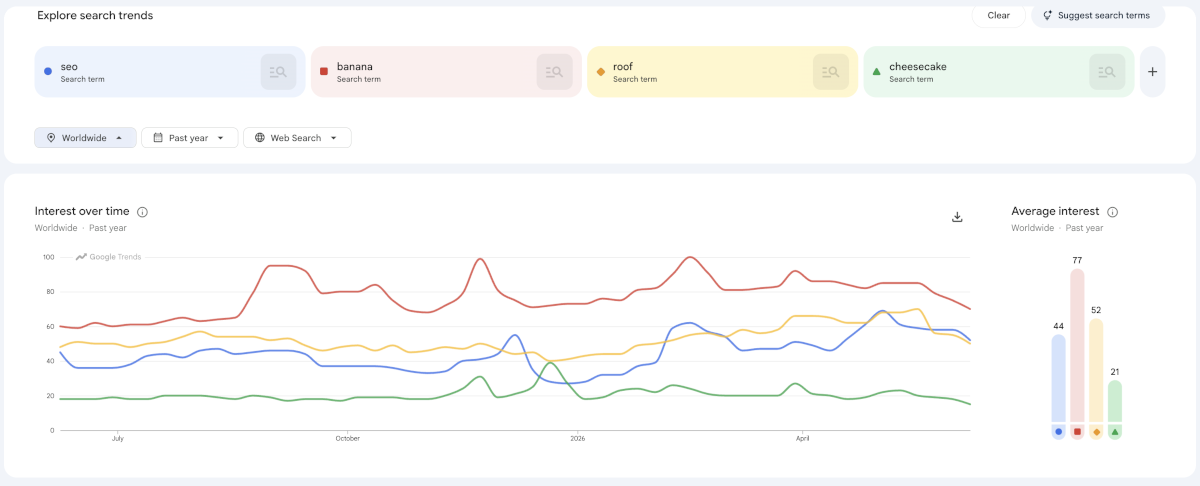Open search insights icon on banana chip

(x=555, y=72)
